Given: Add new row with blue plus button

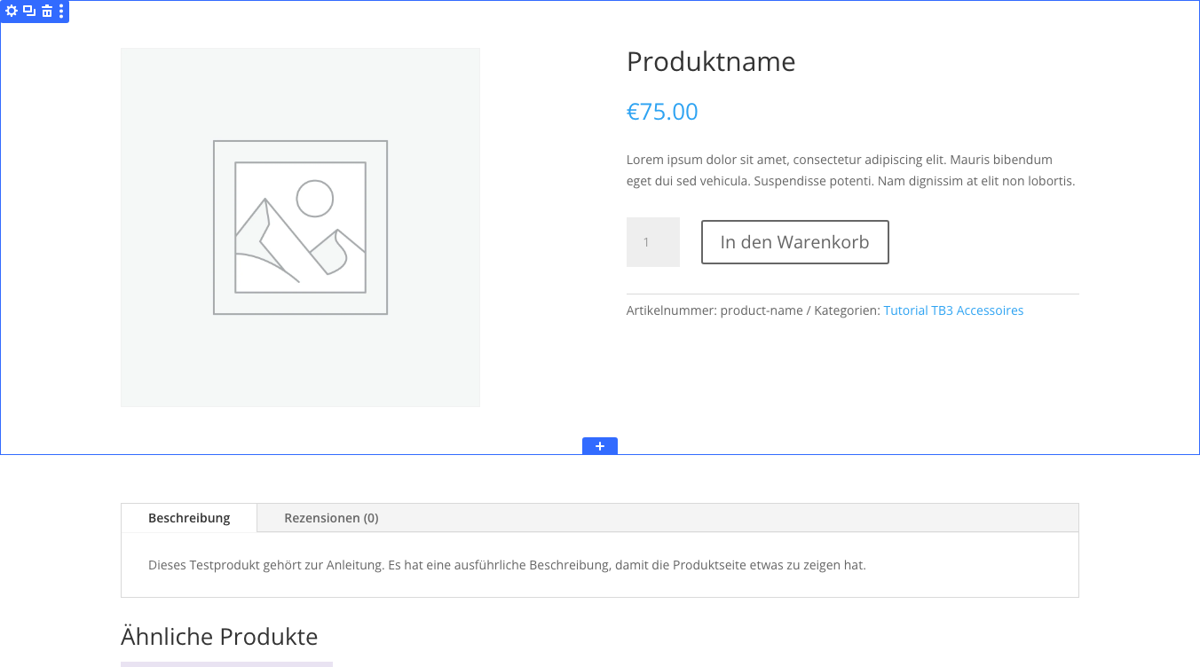Looking at the screenshot, I should click(600, 446).
